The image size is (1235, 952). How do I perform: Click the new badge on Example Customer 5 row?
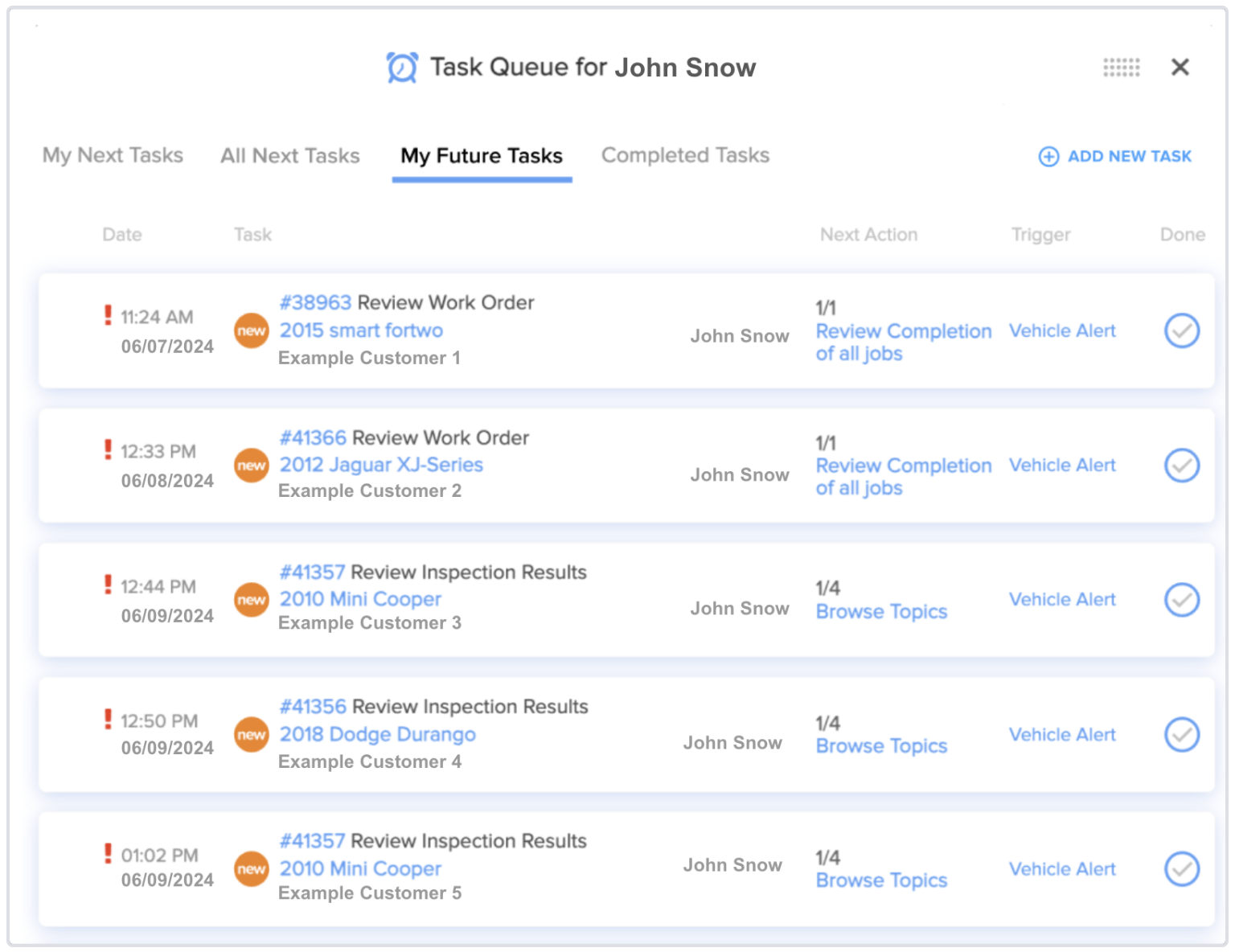(x=252, y=869)
